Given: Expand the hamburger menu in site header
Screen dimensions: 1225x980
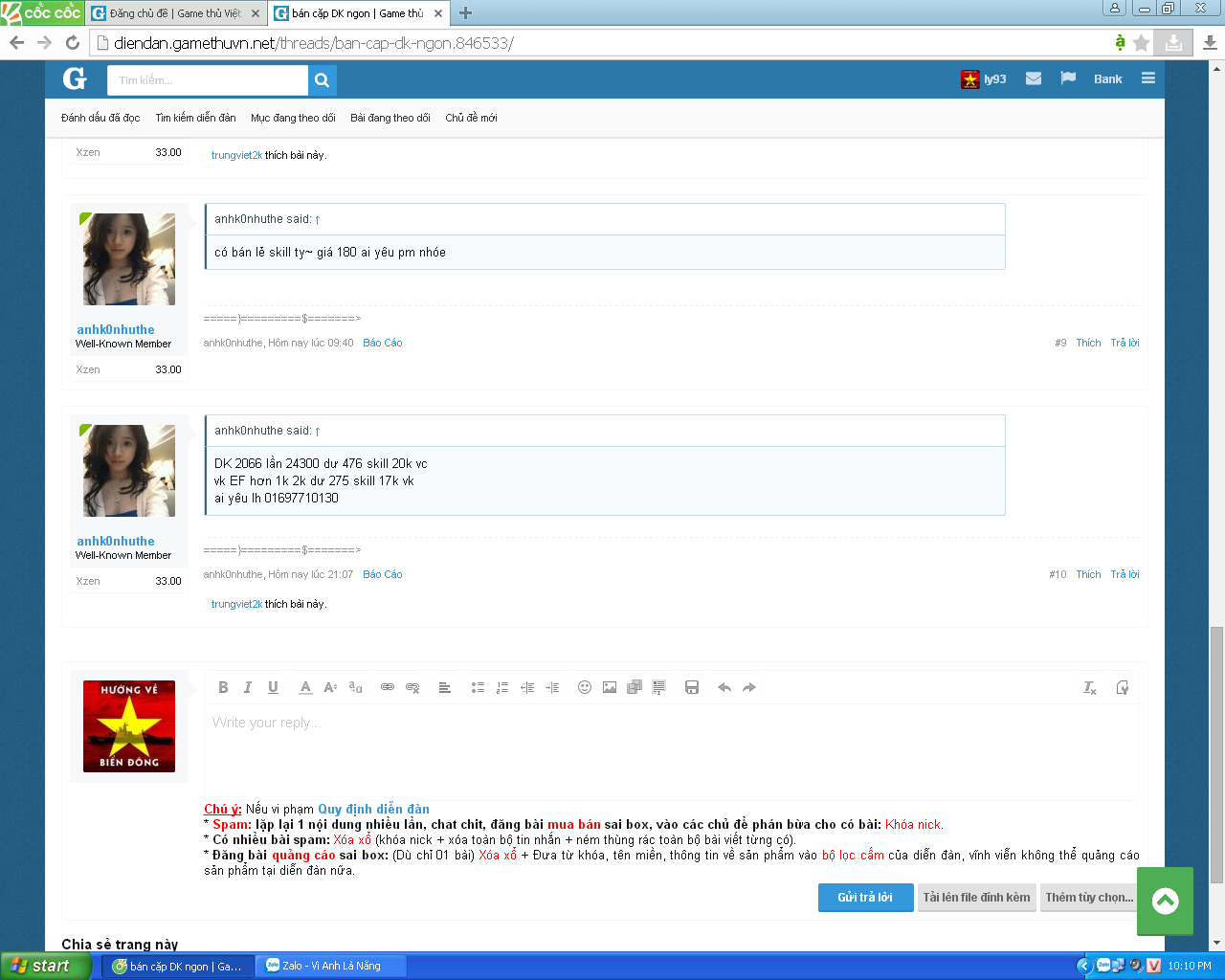Looking at the screenshot, I should click(1148, 78).
